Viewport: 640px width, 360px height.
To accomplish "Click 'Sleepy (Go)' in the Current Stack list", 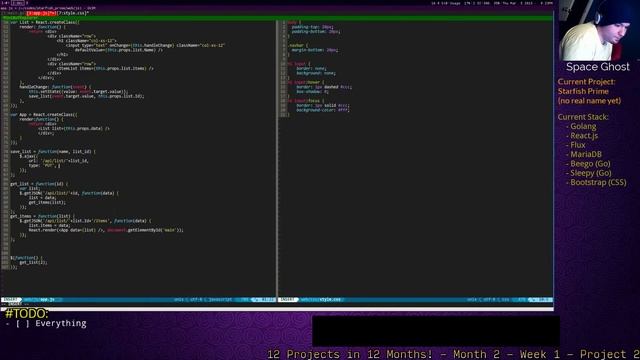I will pos(591,173).
